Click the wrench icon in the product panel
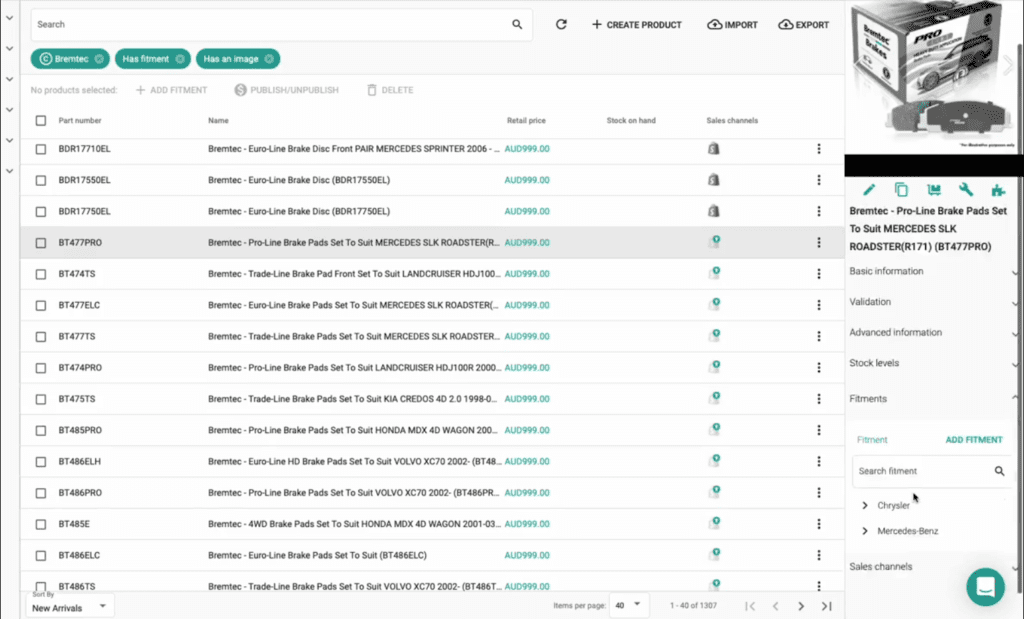 point(966,190)
